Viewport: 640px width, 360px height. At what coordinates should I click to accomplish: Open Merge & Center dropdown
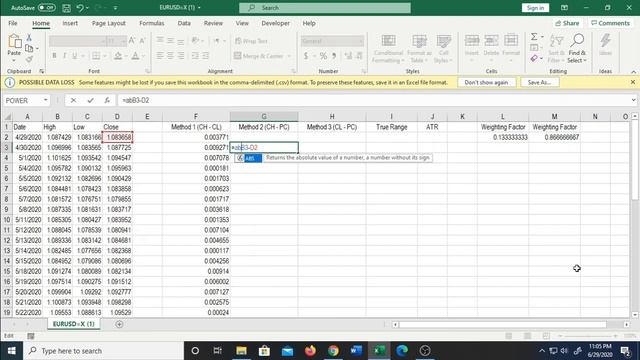click(289, 56)
